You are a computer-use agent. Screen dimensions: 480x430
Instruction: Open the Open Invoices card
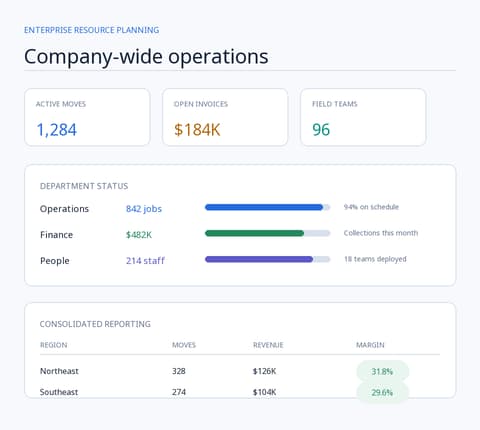[x=225, y=117]
